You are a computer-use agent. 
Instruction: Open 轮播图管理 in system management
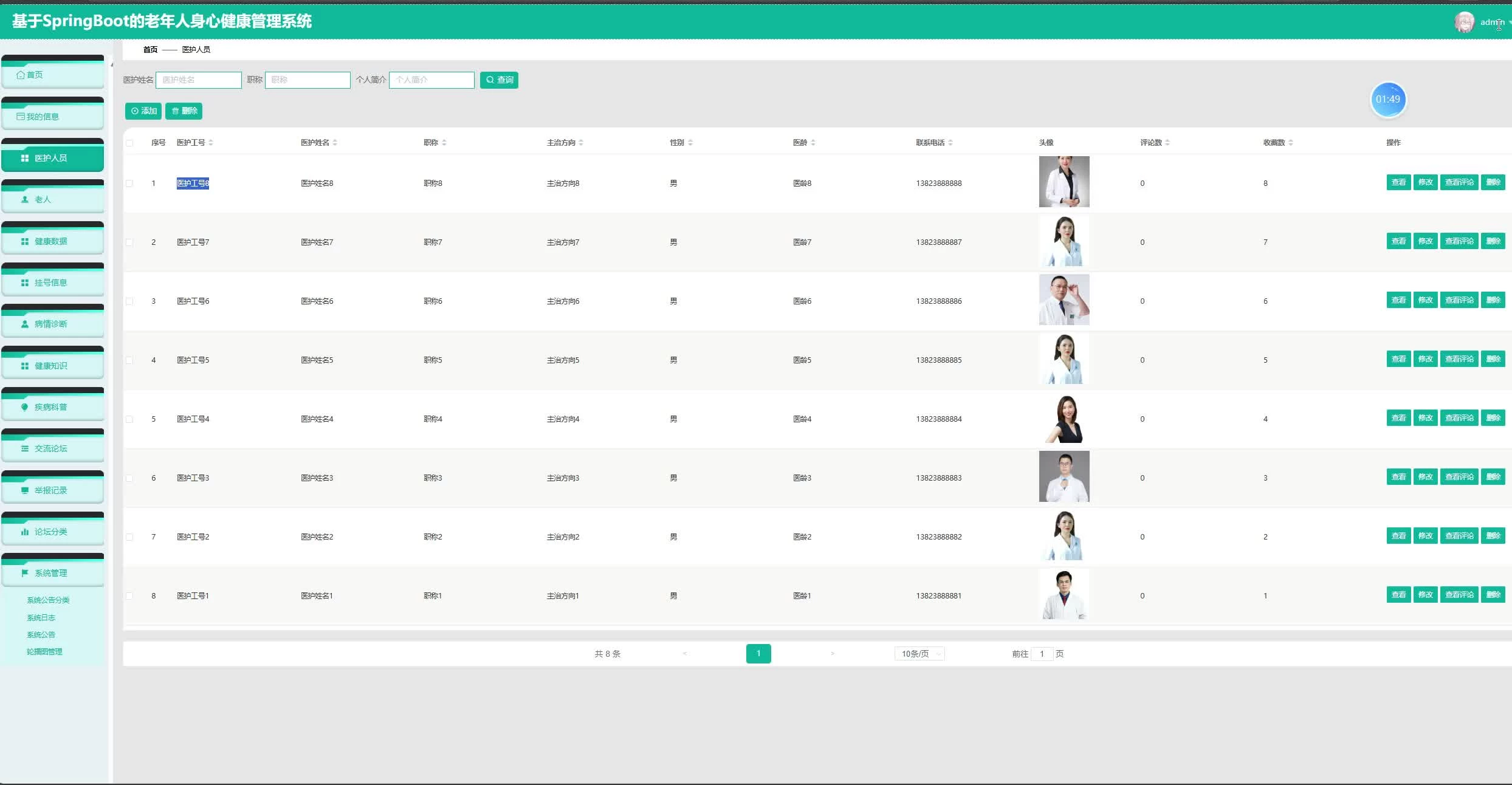(x=44, y=651)
